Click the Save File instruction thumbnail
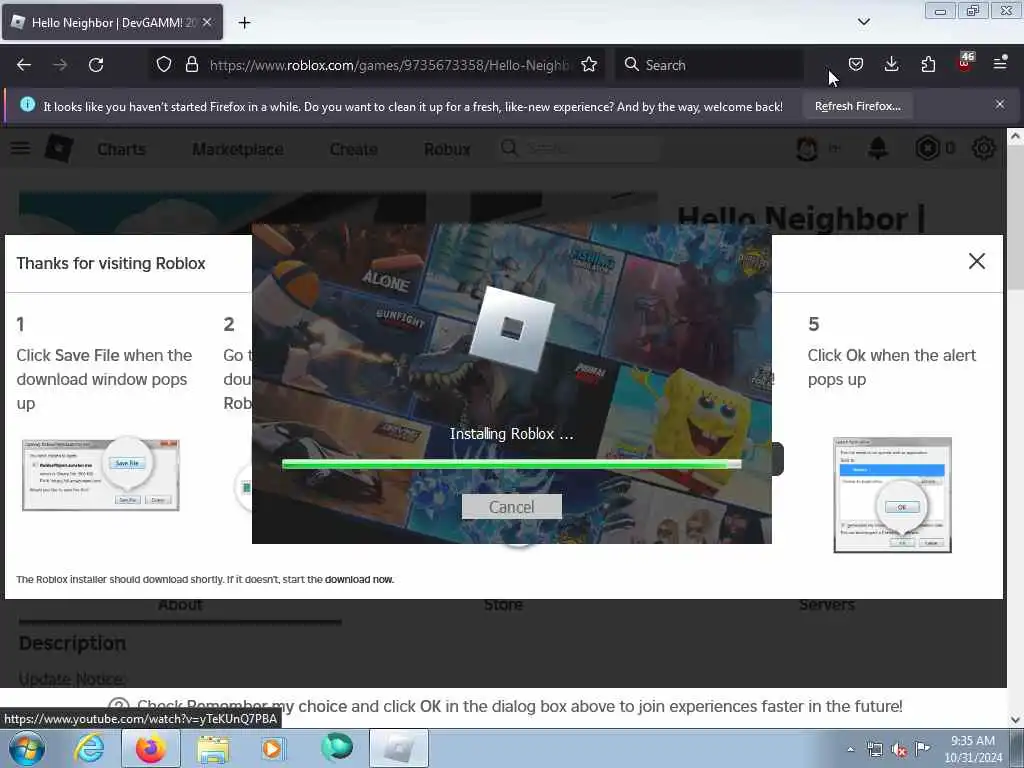The height and width of the screenshot is (768, 1024). coord(101,475)
